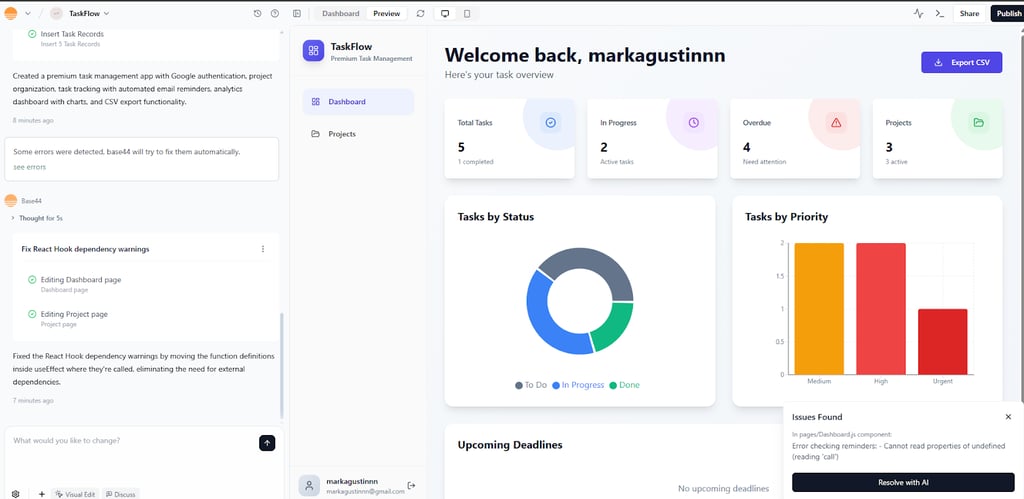Viewport: 1024px width, 499px height.
Task: Click the Share button
Action: point(969,13)
